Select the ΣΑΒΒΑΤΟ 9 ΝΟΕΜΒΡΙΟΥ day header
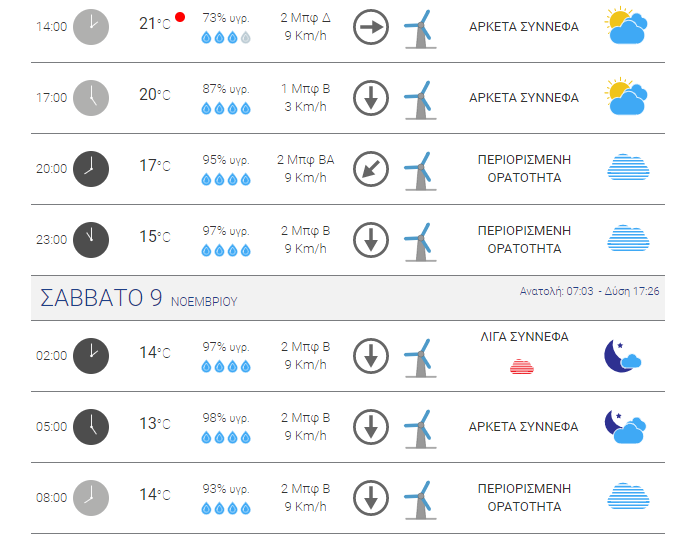Viewport: 687px width, 536px height. click(x=348, y=298)
